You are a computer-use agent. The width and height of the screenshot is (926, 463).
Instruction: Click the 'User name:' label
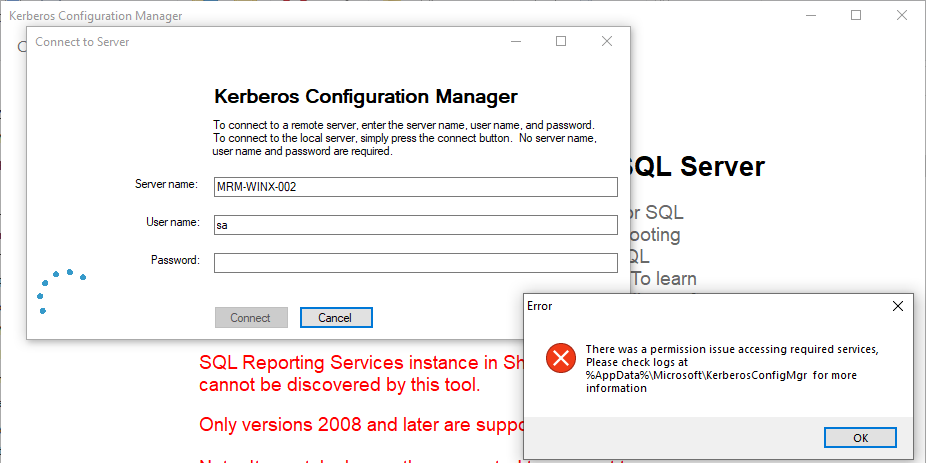[x=173, y=222]
